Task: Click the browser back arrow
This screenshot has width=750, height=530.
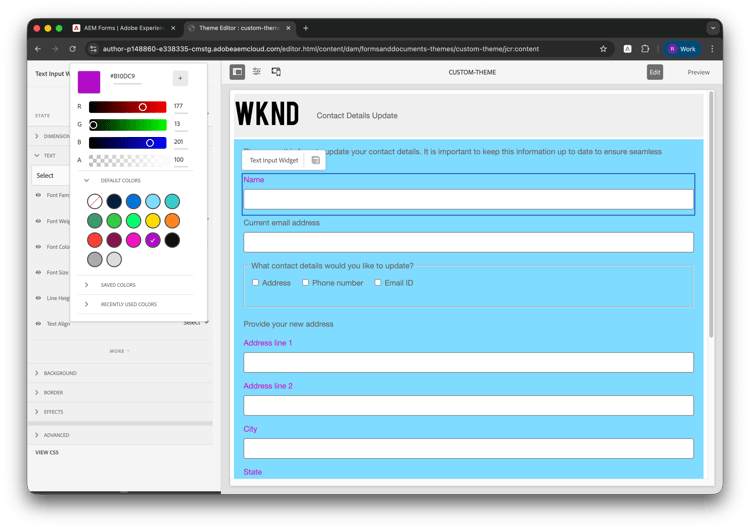Action: [x=38, y=49]
